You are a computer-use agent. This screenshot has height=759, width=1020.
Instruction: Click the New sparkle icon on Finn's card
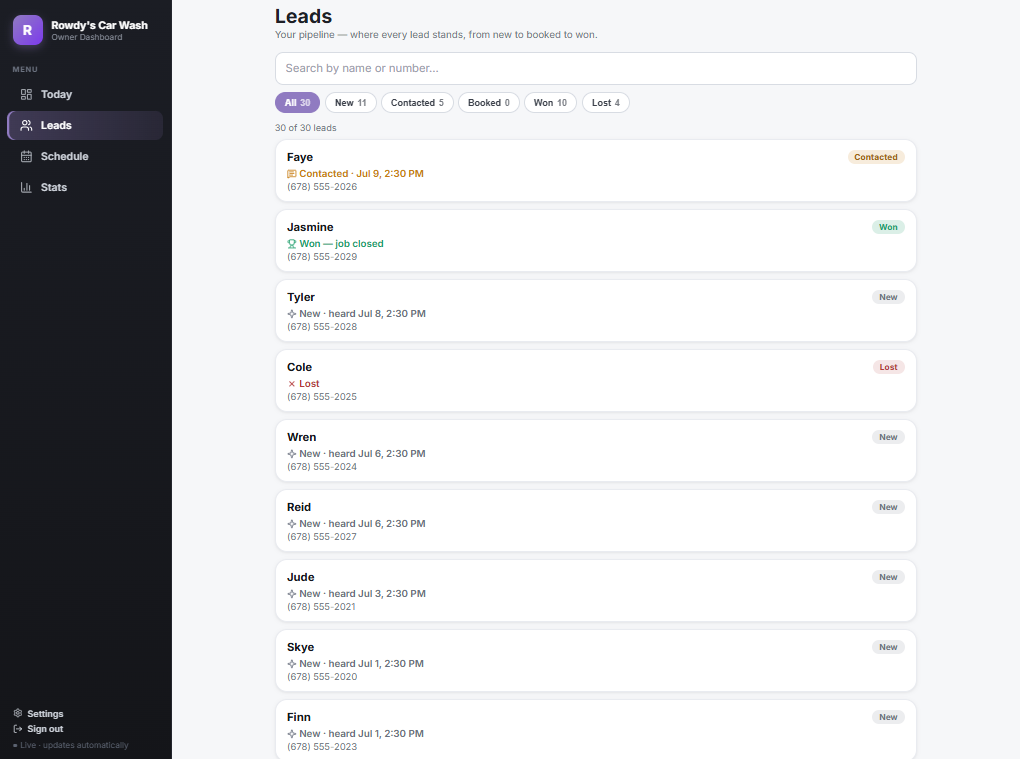click(291, 734)
